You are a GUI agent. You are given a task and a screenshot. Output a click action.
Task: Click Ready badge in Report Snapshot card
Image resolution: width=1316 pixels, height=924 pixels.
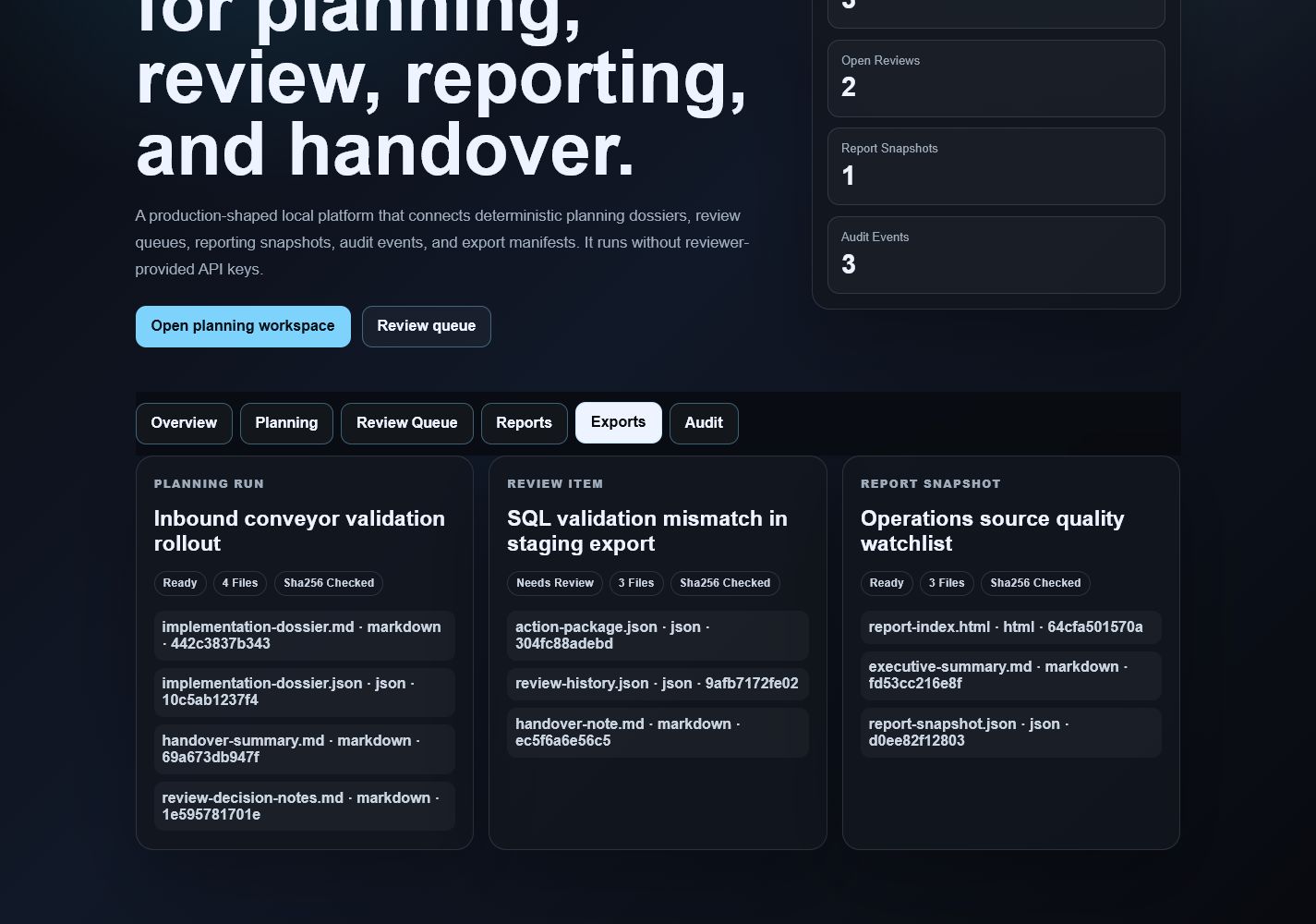pyautogui.click(x=887, y=583)
